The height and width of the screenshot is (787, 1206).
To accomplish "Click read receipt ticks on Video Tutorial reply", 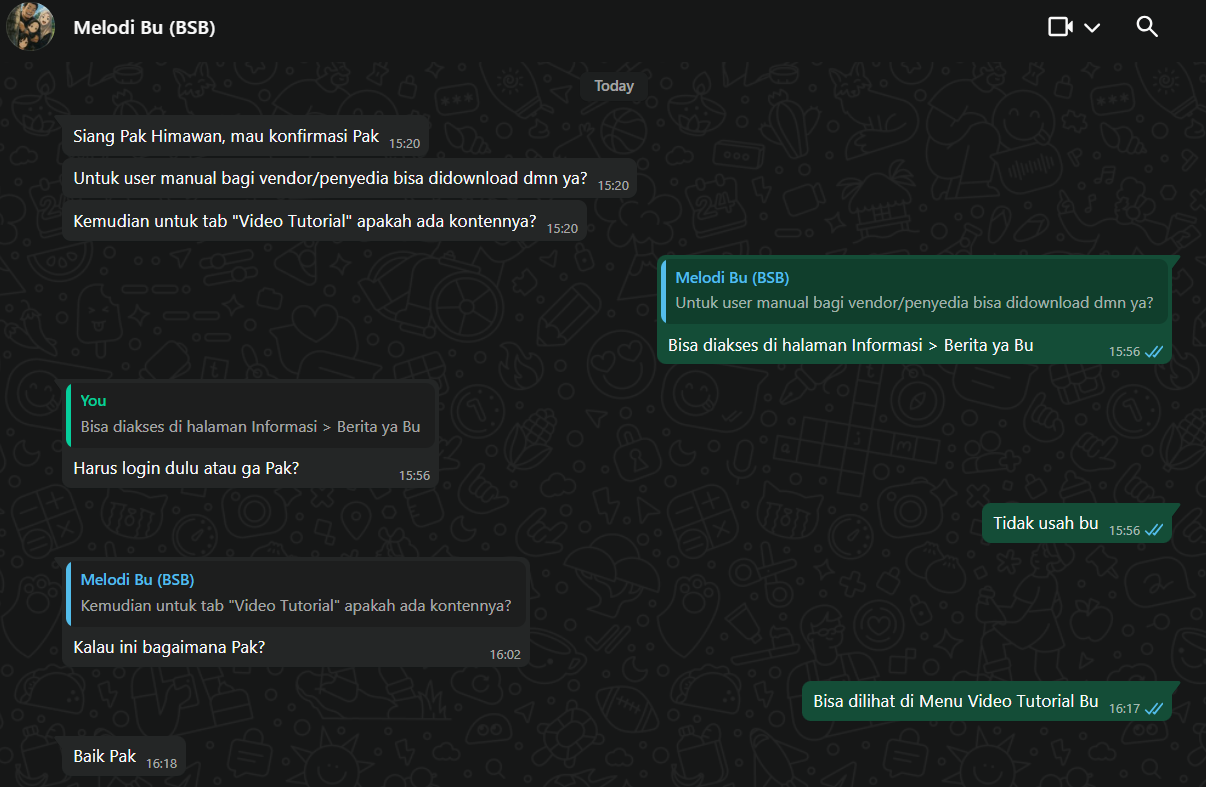I will point(1153,708).
